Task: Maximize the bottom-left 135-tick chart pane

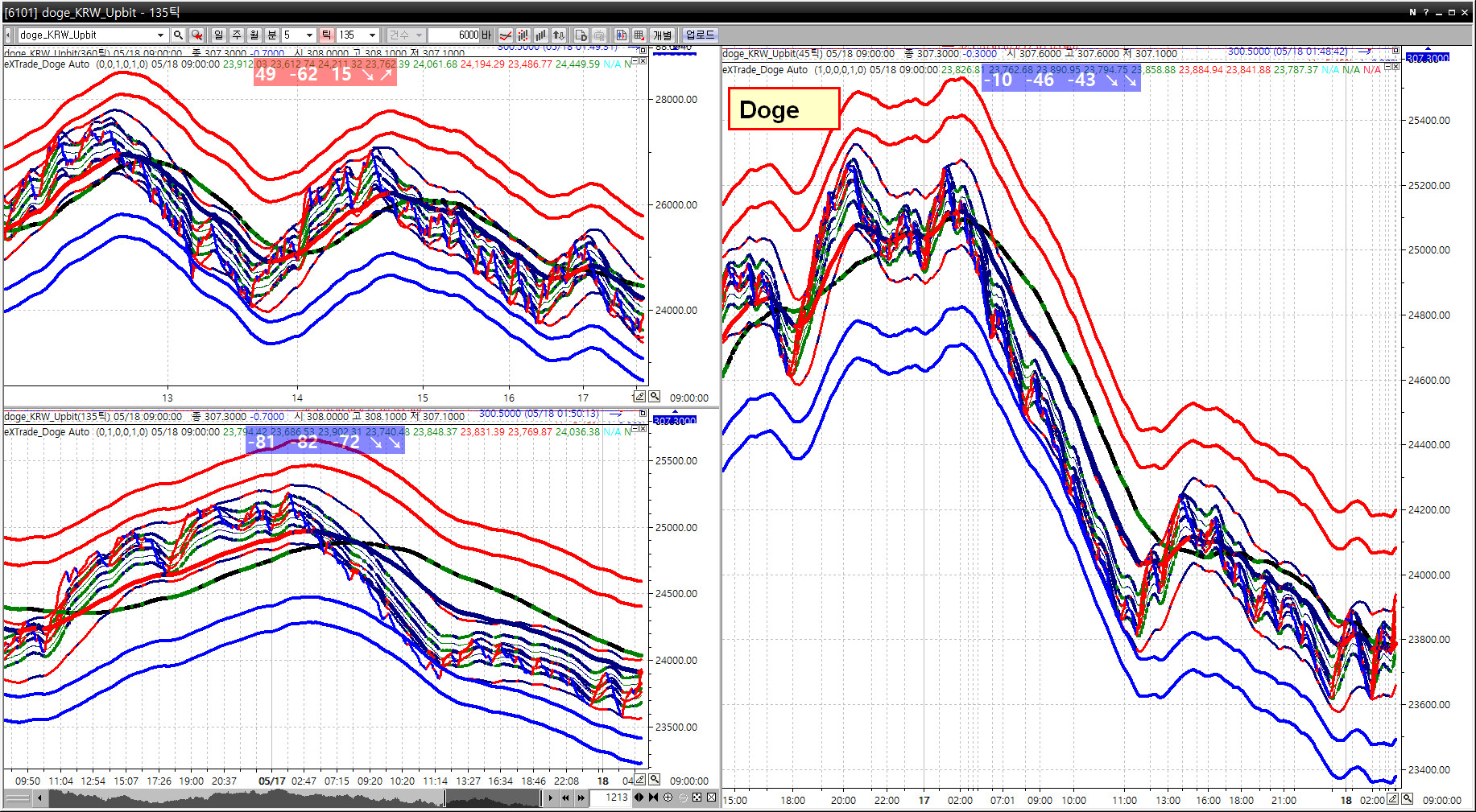Action: point(643,414)
